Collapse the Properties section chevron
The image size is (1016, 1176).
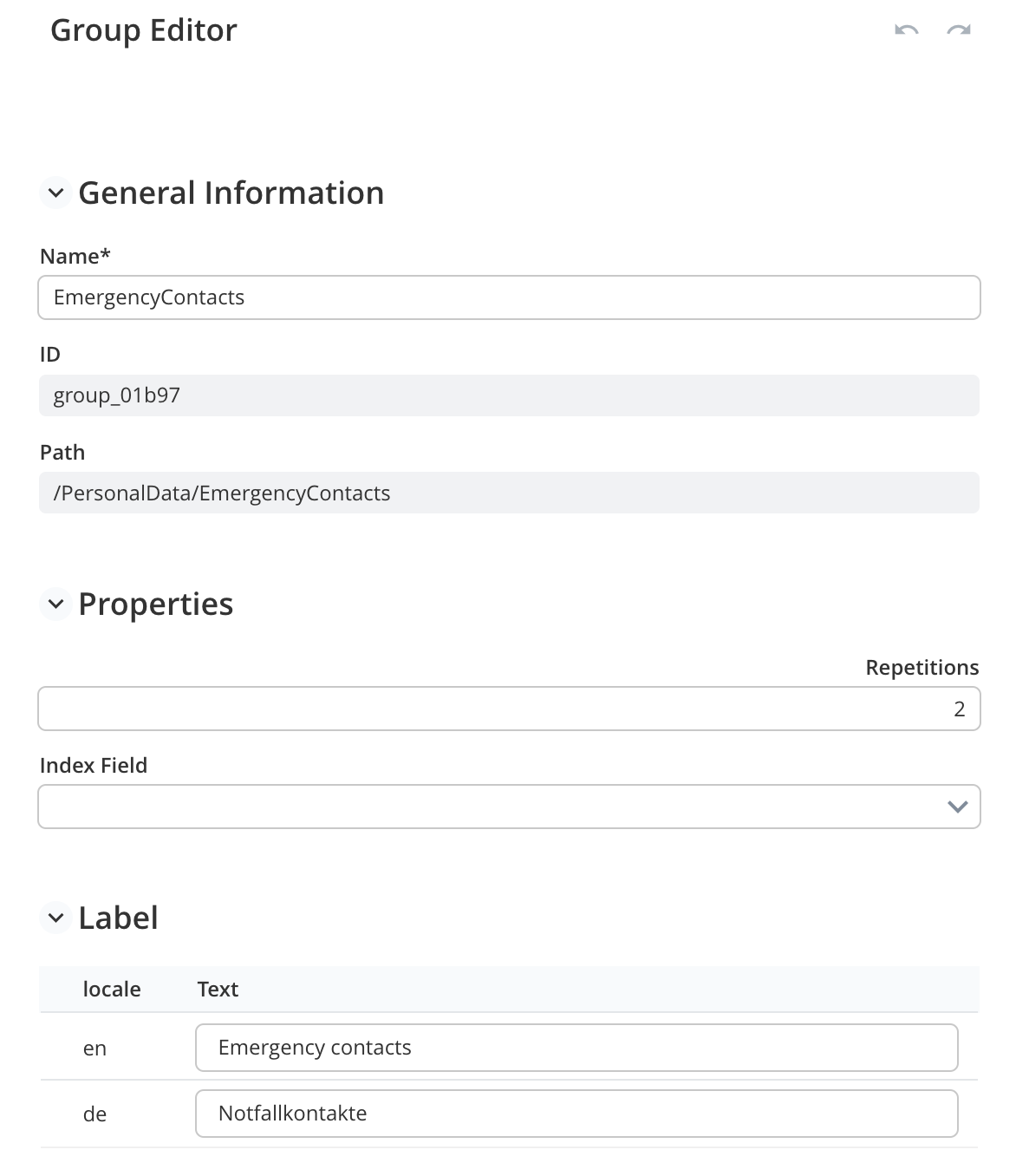click(55, 604)
